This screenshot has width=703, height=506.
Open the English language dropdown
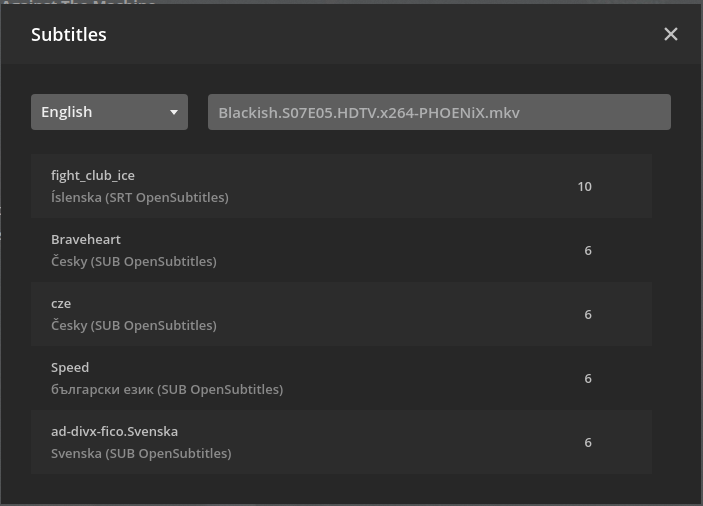[108, 112]
